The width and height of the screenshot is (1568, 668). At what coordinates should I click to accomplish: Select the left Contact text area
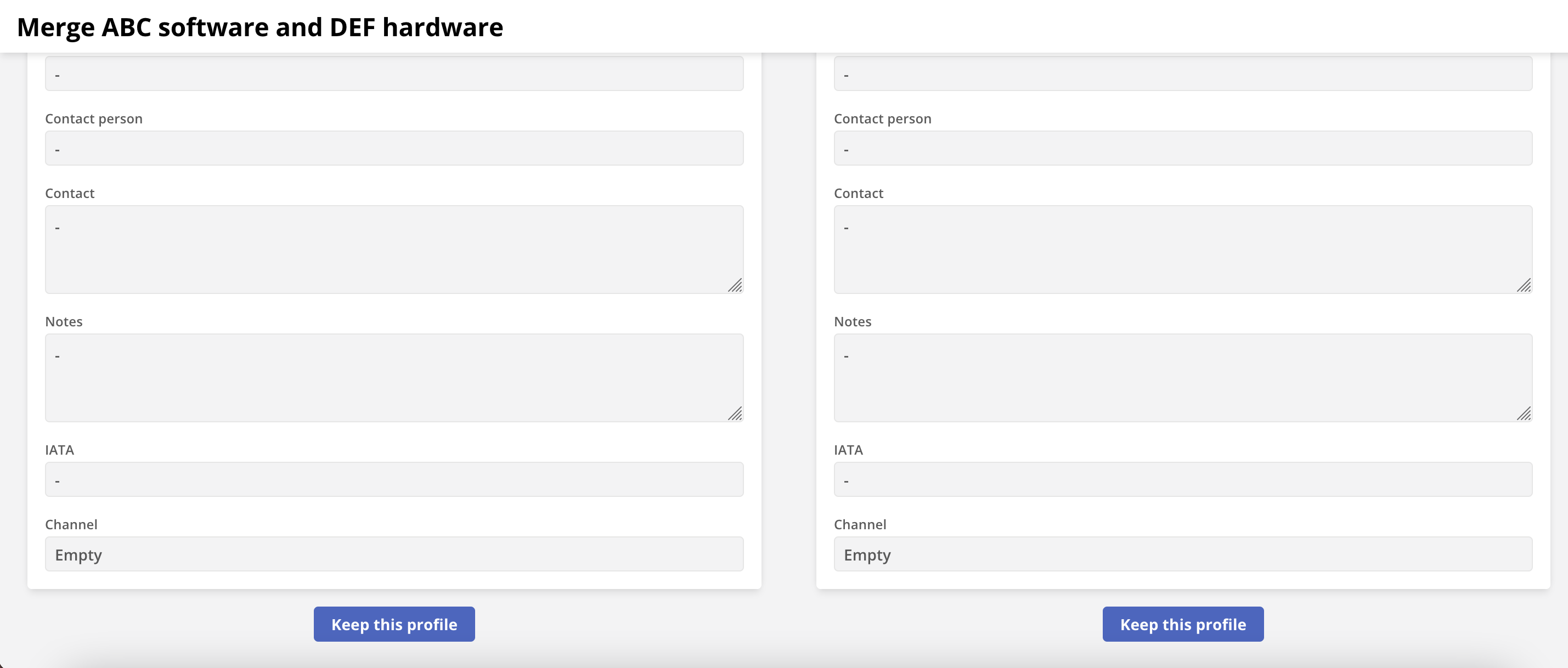393,250
